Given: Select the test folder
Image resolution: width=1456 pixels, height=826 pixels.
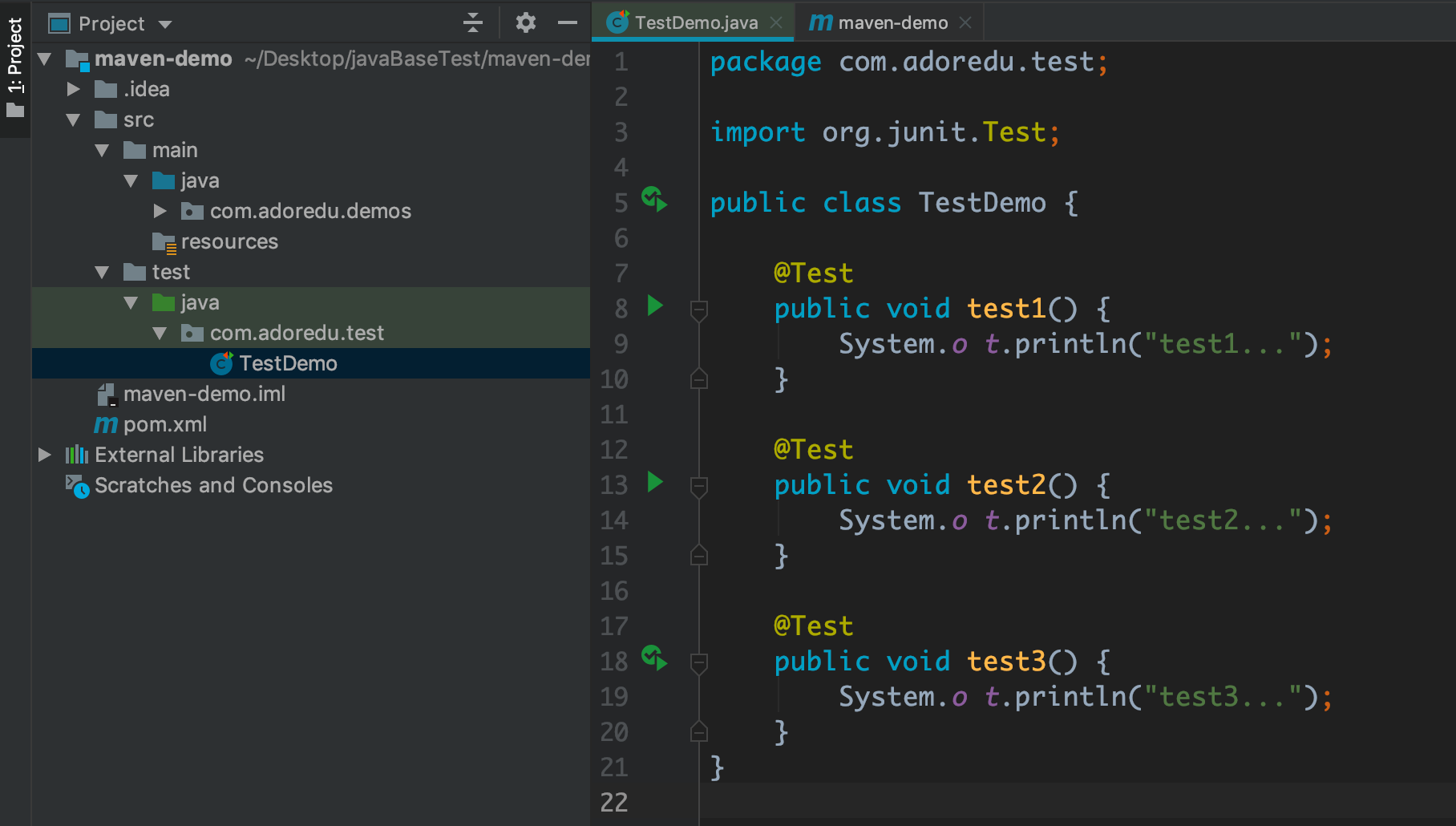Looking at the screenshot, I should click(x=311, y=272).
